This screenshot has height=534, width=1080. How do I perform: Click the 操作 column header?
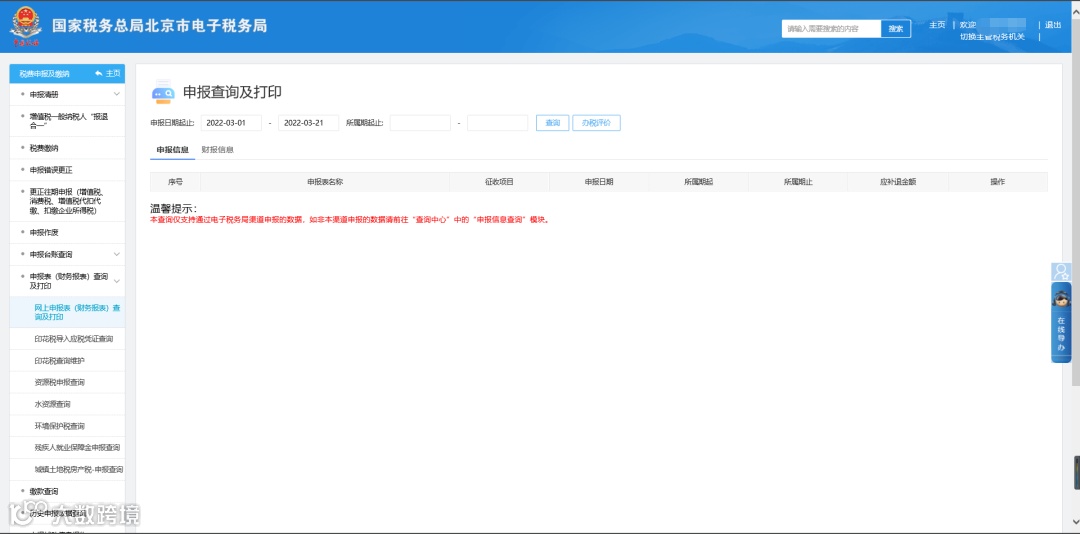(x=997, y=182)
